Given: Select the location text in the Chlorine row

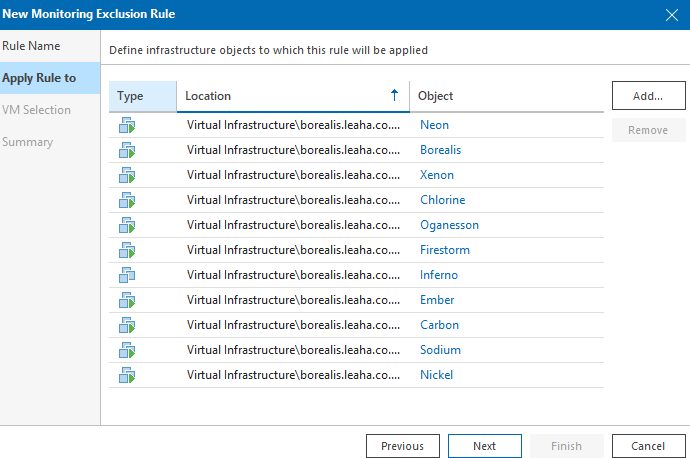Looking at the screenshot, I should click(293, 200).
